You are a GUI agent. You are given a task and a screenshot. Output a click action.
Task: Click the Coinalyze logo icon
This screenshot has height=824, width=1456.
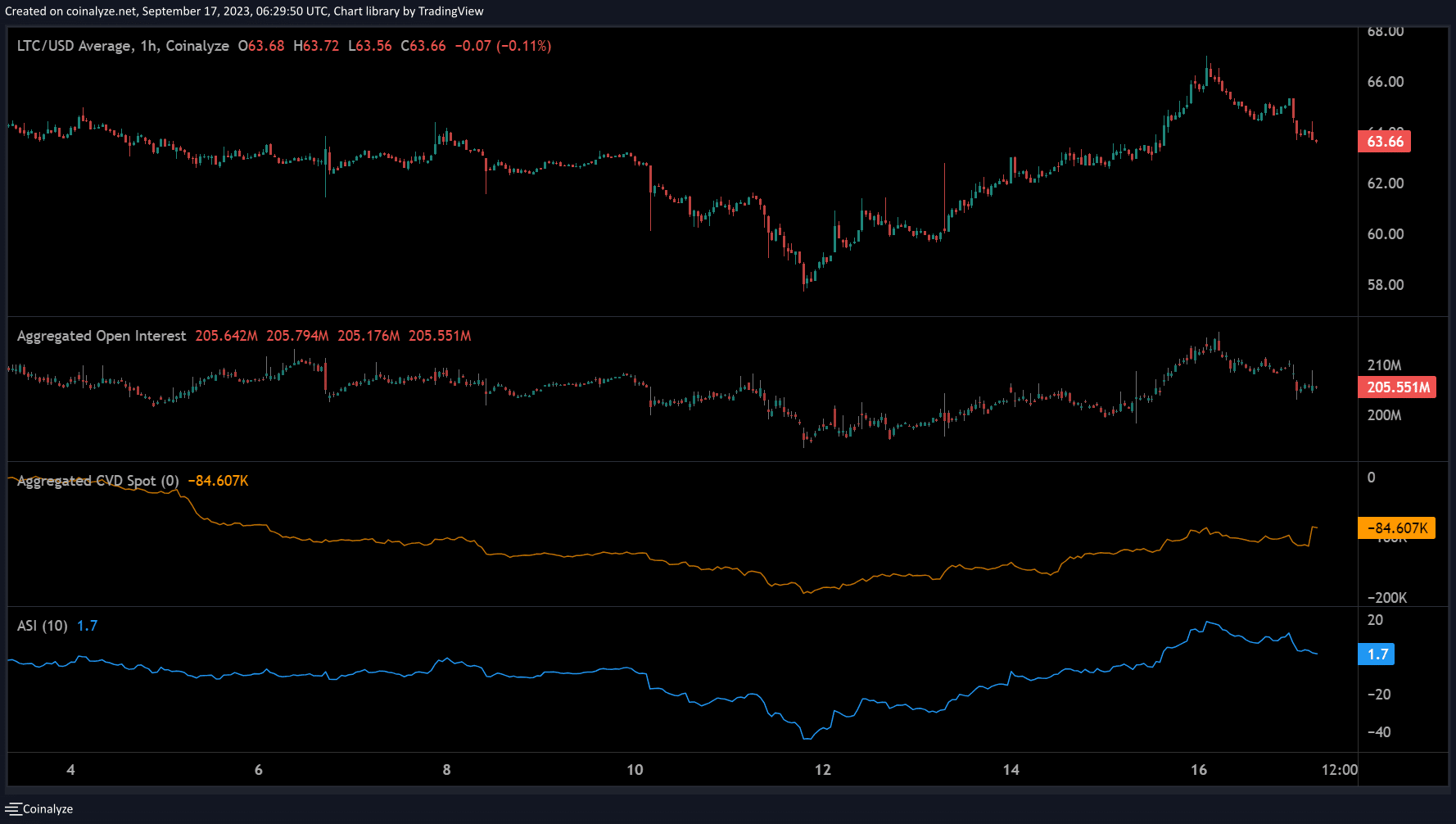click(13, 809)
